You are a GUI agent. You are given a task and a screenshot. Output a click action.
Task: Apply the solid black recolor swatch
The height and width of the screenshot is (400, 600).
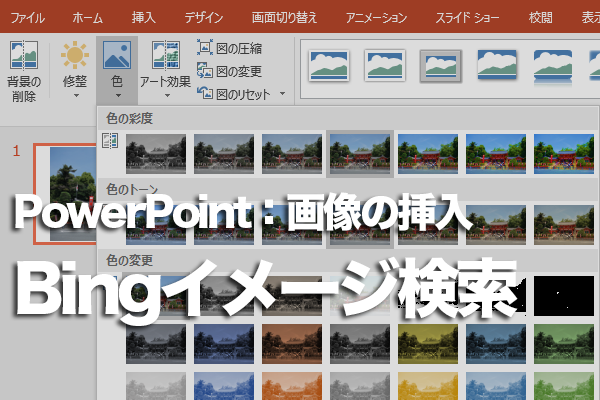564,296
